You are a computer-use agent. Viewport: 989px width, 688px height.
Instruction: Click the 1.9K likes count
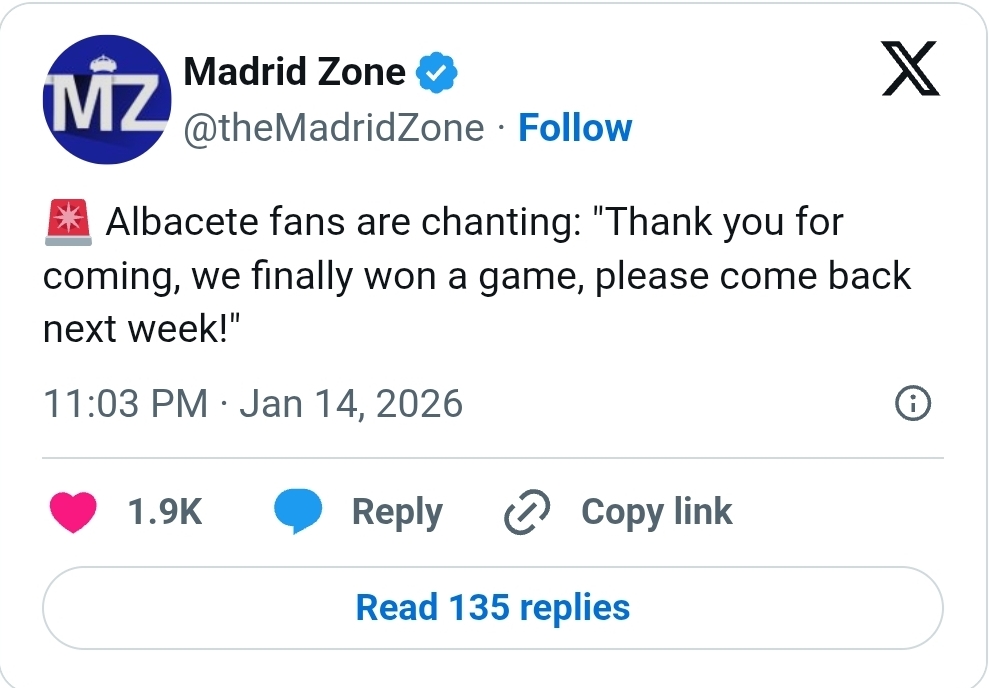tap(165, 512)
